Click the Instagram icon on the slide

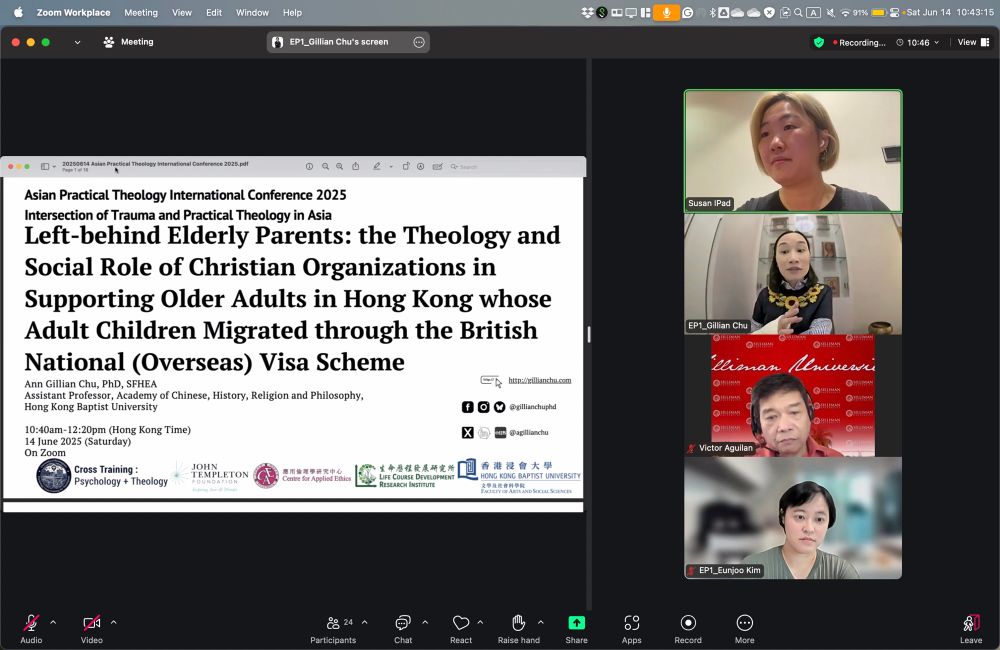483,407
